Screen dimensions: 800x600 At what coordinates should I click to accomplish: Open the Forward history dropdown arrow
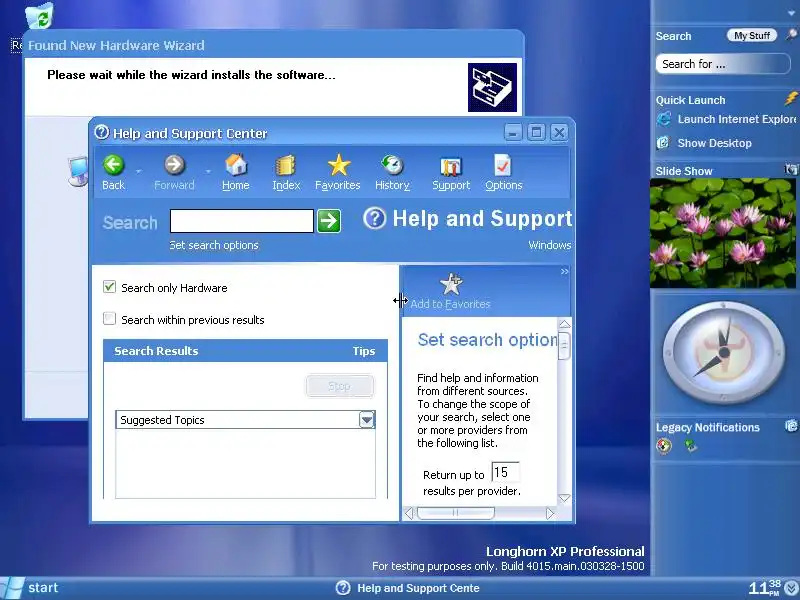[208, 171]
